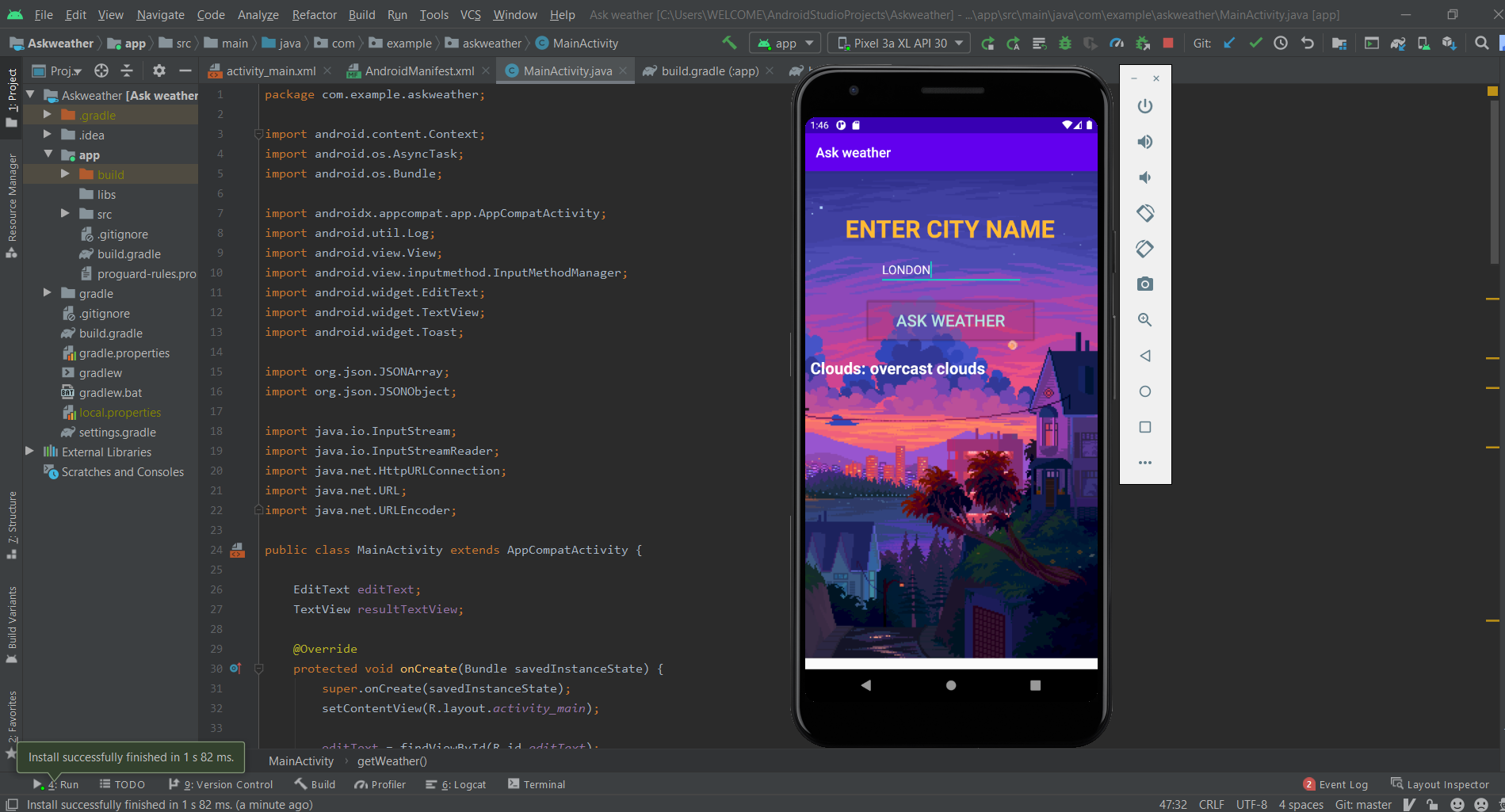Open Event Log tool window

[x=1335, y=784]
